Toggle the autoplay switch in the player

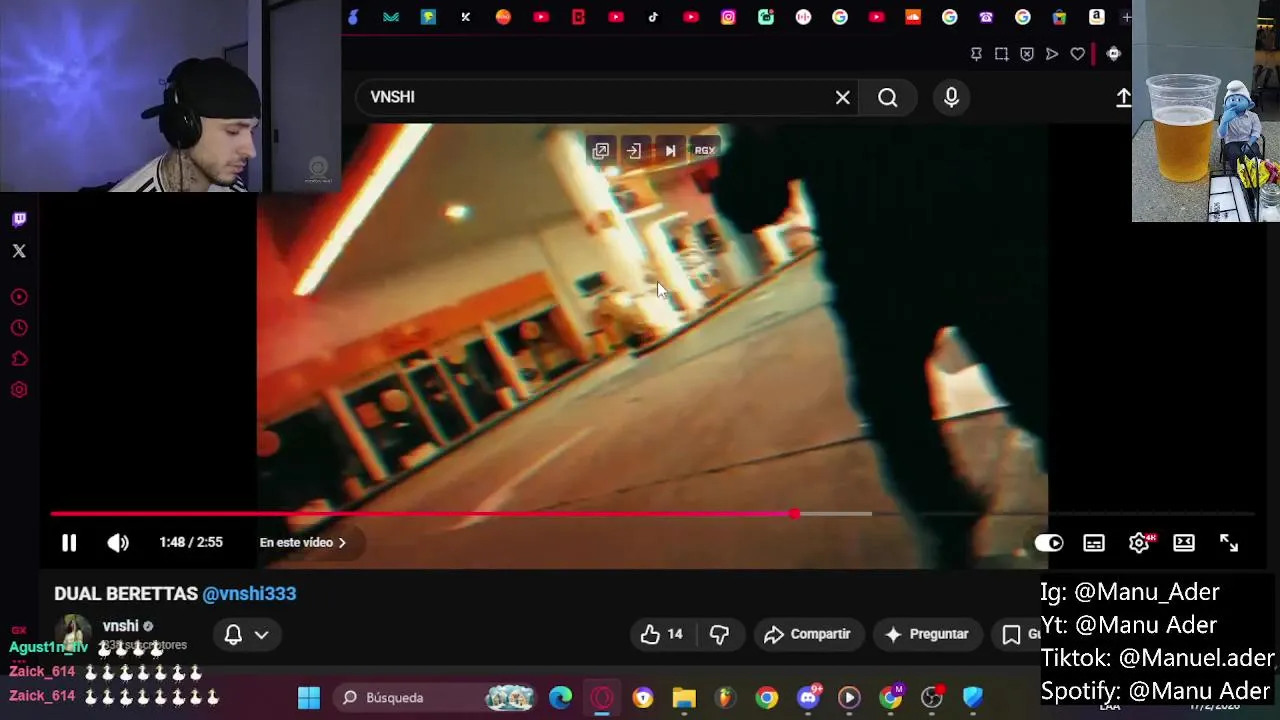pyautogui.click(x=1048, y=543)
